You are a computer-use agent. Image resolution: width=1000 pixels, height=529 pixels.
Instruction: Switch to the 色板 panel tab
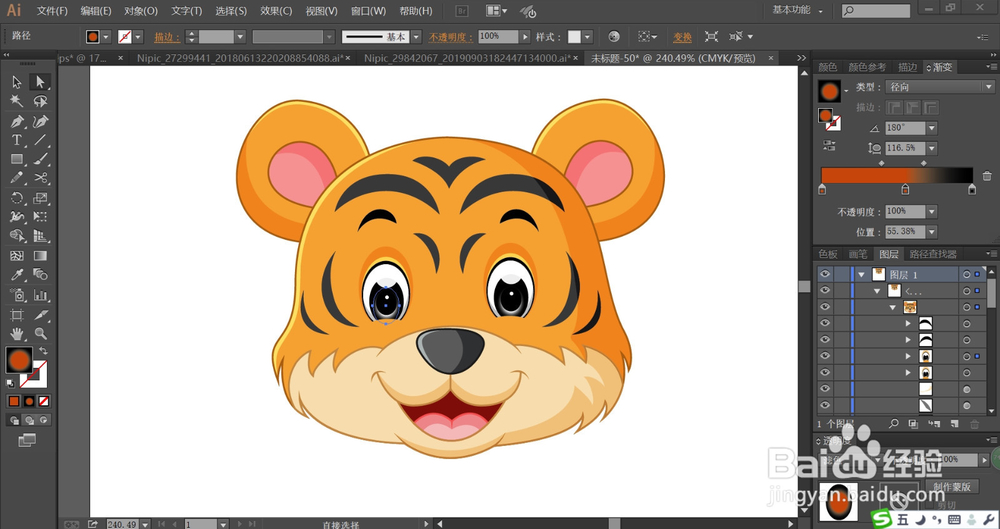click(828, 254)
